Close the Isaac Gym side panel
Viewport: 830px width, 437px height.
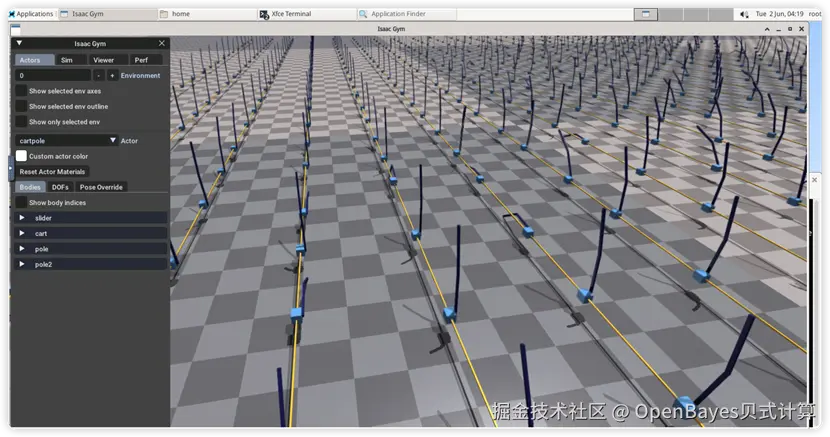point(161,43)
